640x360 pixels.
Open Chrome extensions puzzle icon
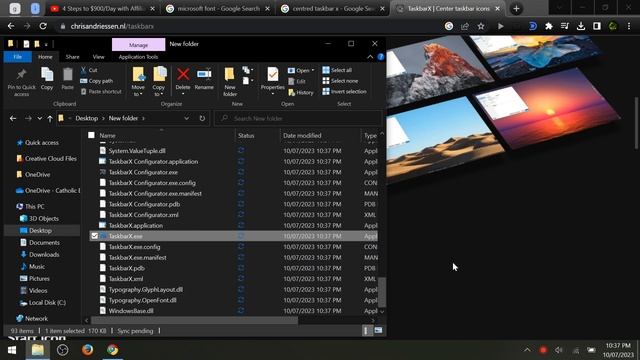pyautogui.click(x=549, y=26)
